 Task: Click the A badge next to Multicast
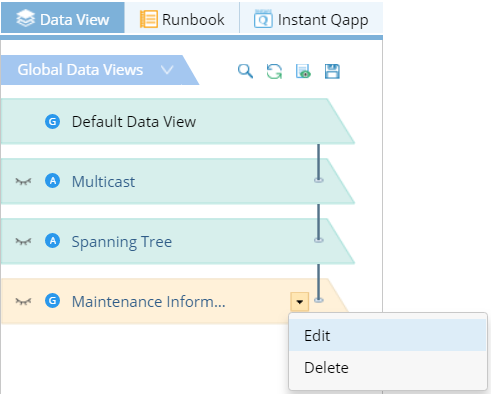[x=53, y=181]
